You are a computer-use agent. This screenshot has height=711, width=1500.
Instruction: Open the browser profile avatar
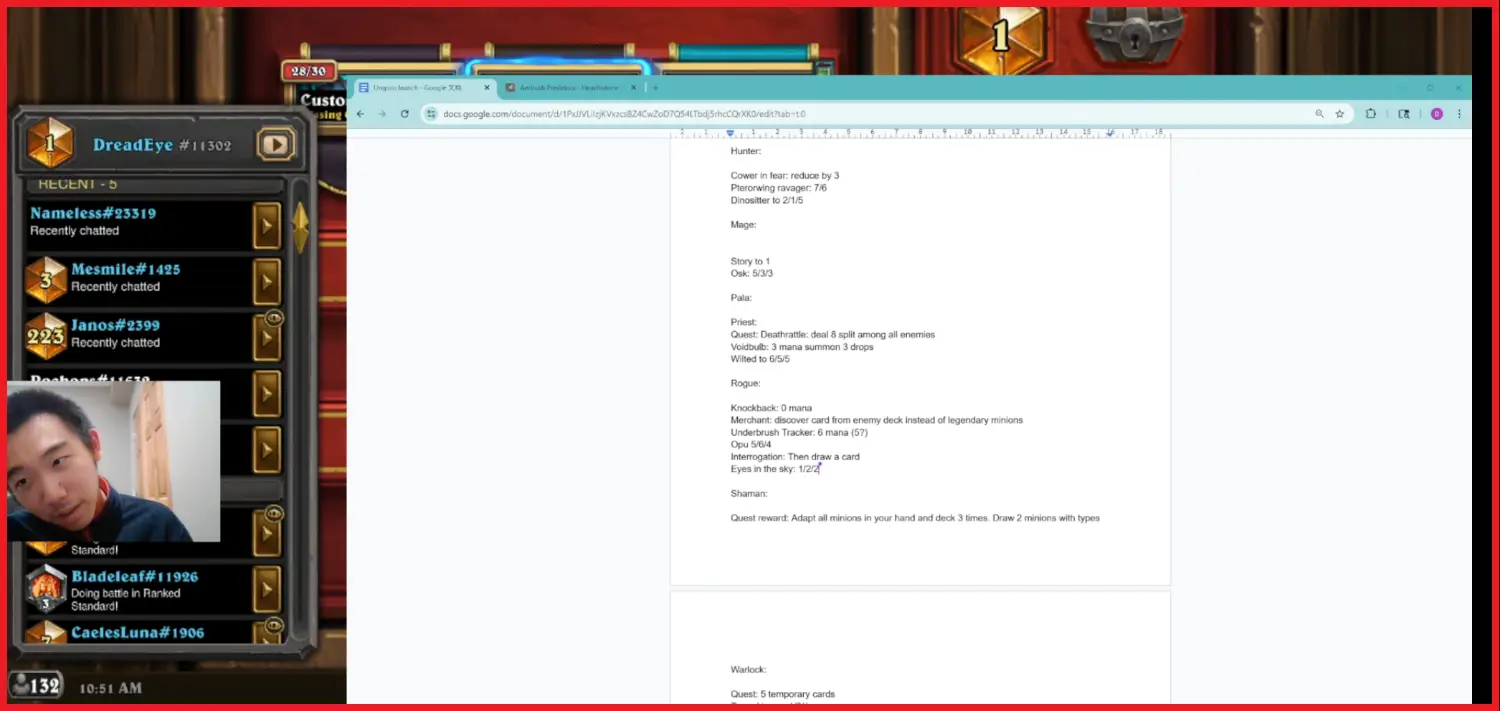[x=1437, y=114]
